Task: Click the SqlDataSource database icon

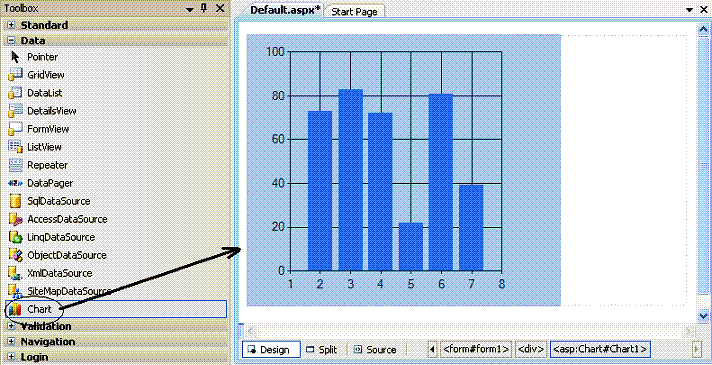Action: point(15,201)
